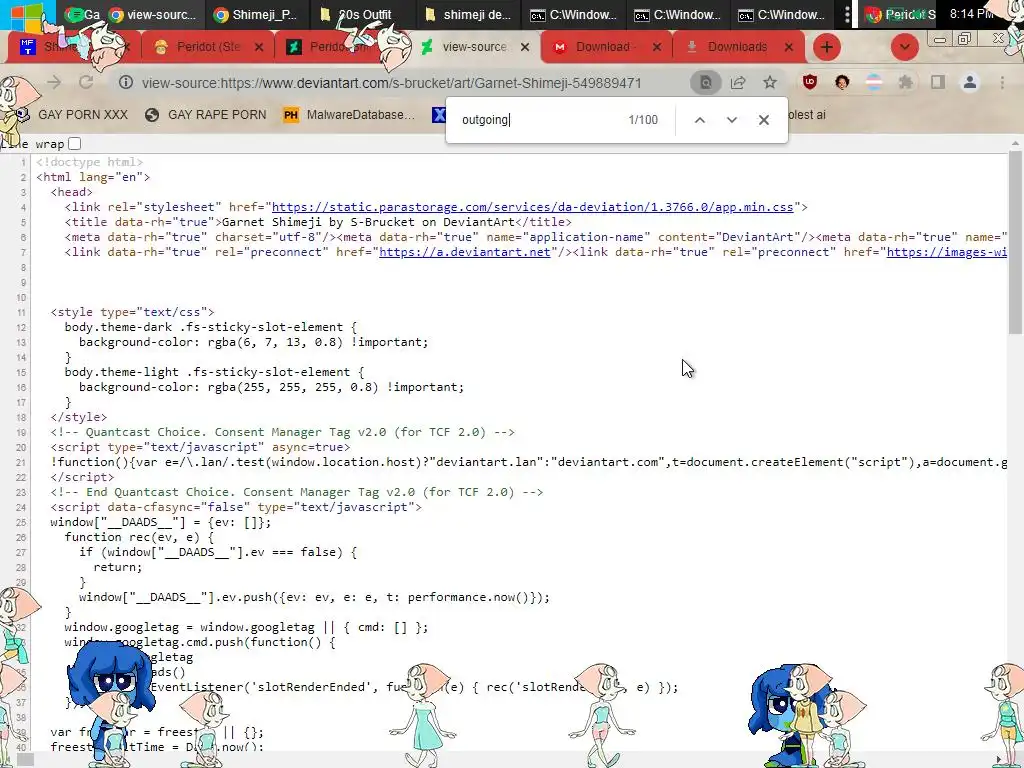Viewport: 1024px width, 768px height.
Task: Click the 'return;' line of source
Action: coord(118,567)
